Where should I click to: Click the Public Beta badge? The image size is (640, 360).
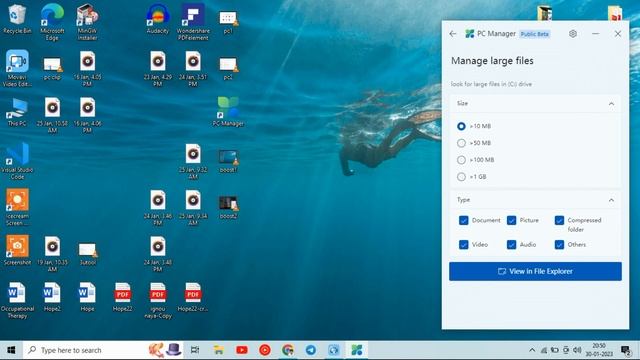[535, 34]
